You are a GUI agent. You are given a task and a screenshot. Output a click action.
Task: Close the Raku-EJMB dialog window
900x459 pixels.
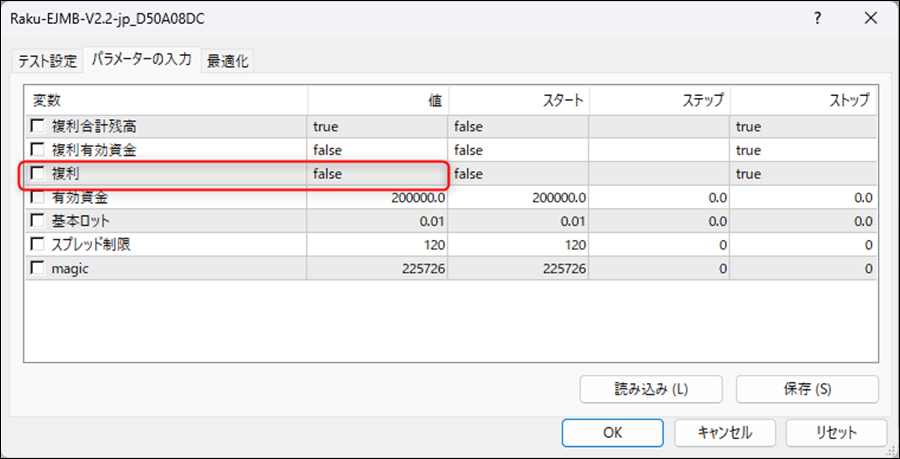(868, 19)
